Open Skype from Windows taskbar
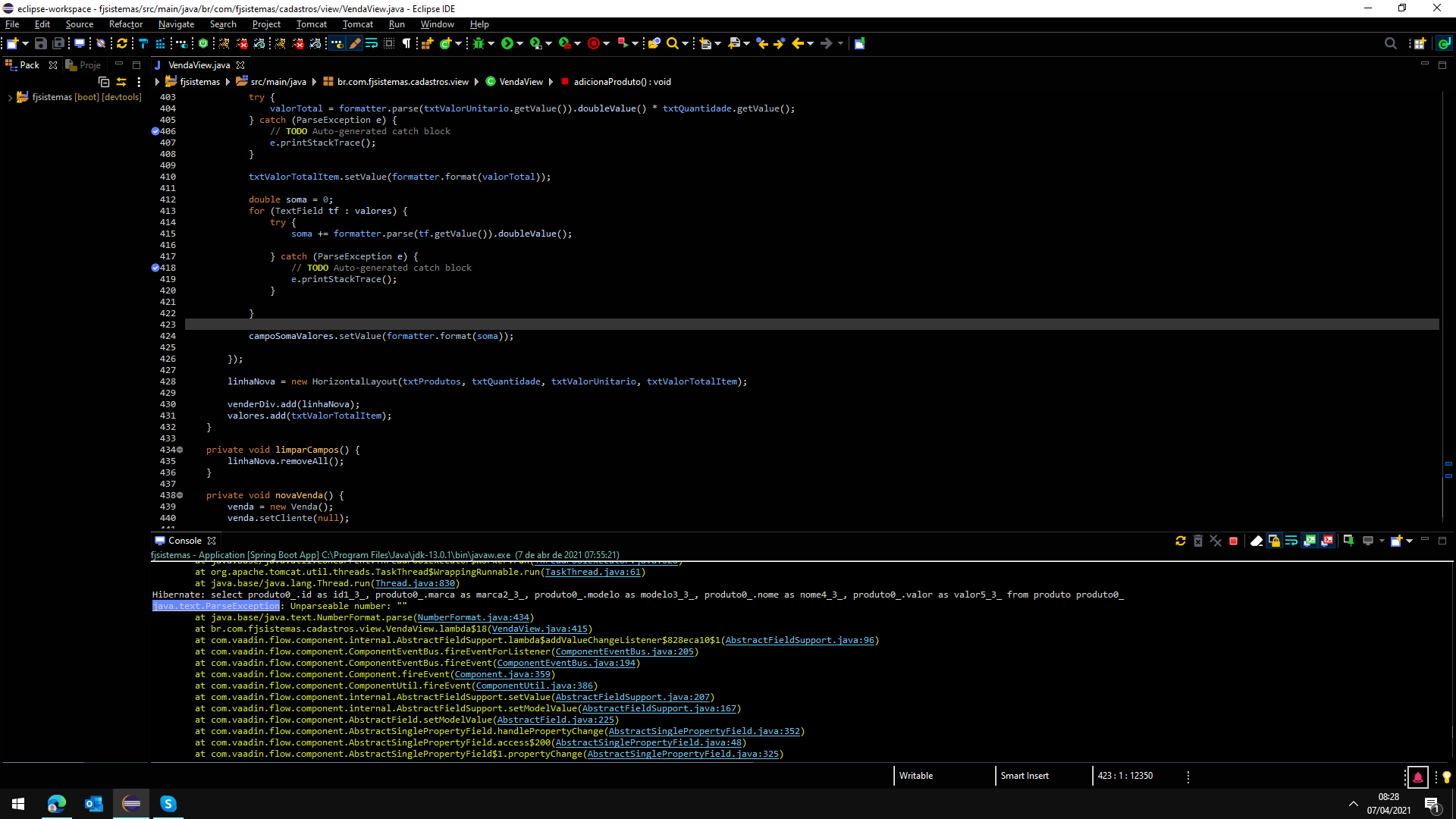Screen dimensions: 1456x819 tap(168, 804)
